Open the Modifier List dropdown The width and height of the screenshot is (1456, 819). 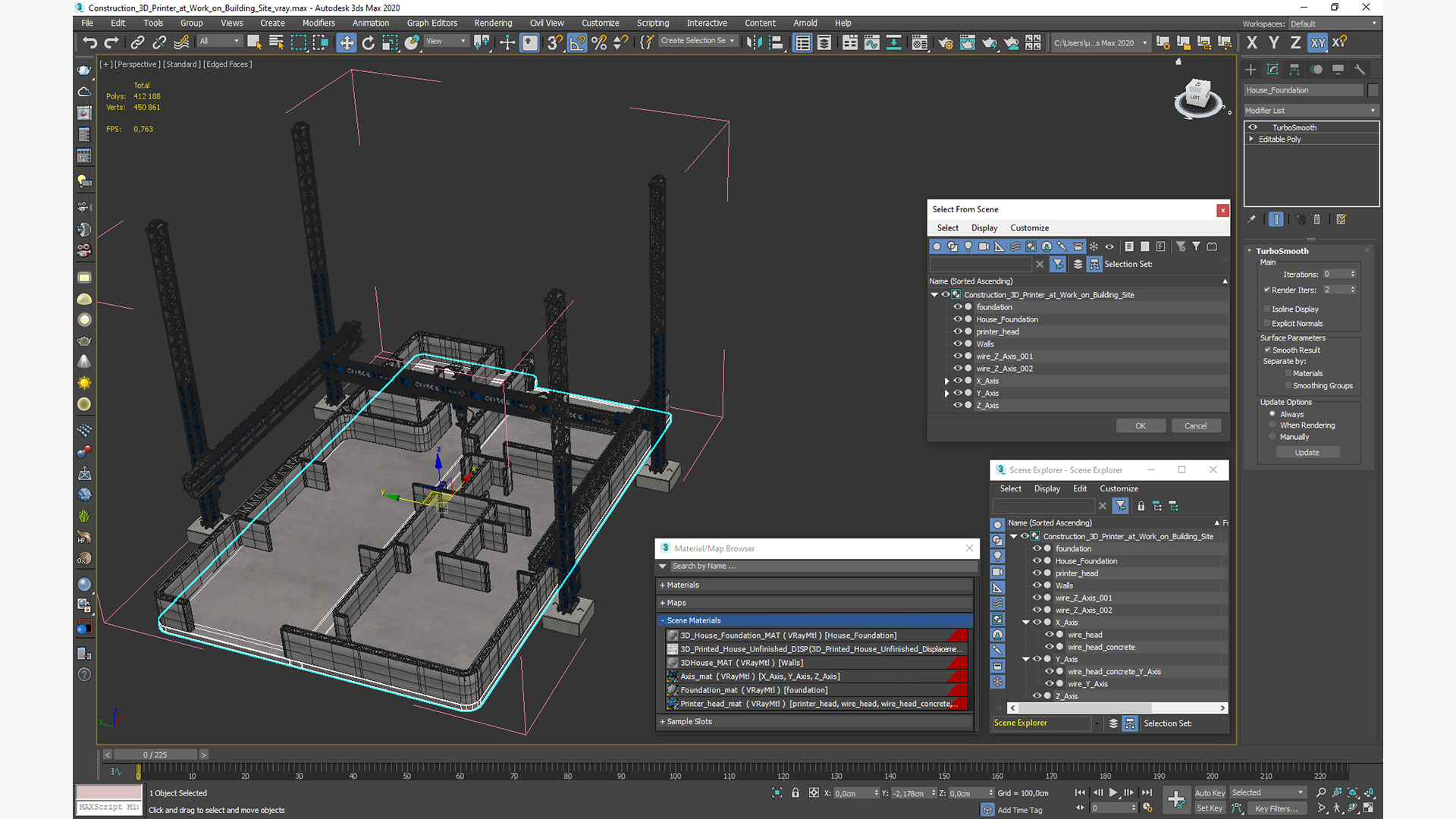tap(1310, 111)
